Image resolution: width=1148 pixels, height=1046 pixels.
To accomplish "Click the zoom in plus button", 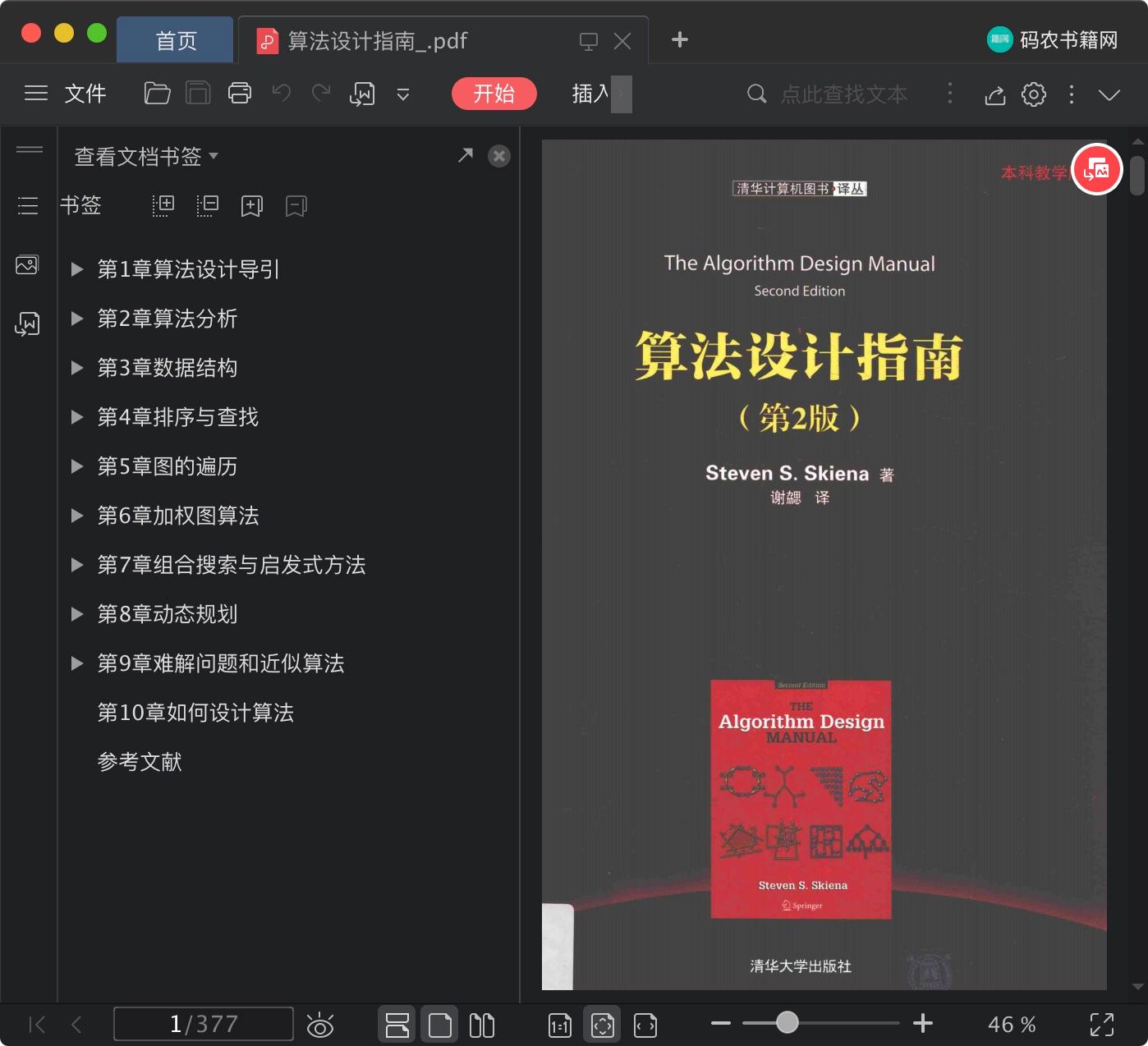I will pyautogui.click(x=923, y=1023).
